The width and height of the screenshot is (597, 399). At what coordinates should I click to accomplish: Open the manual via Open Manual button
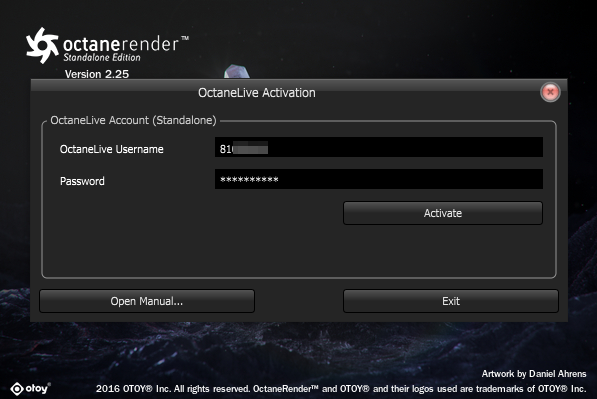(147, 301)
